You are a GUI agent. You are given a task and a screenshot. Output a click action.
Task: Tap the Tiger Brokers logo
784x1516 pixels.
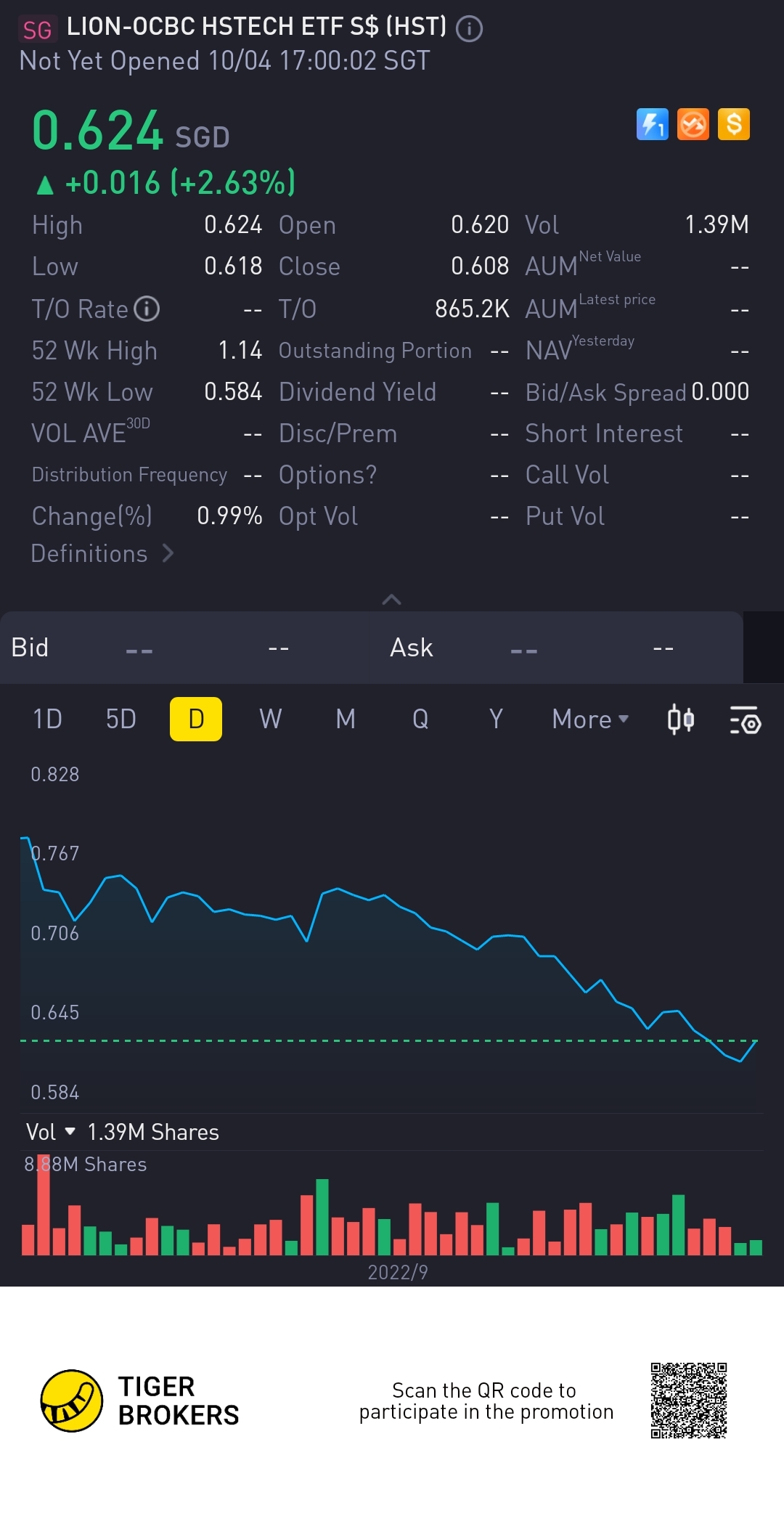click(x=72, y=1401)
